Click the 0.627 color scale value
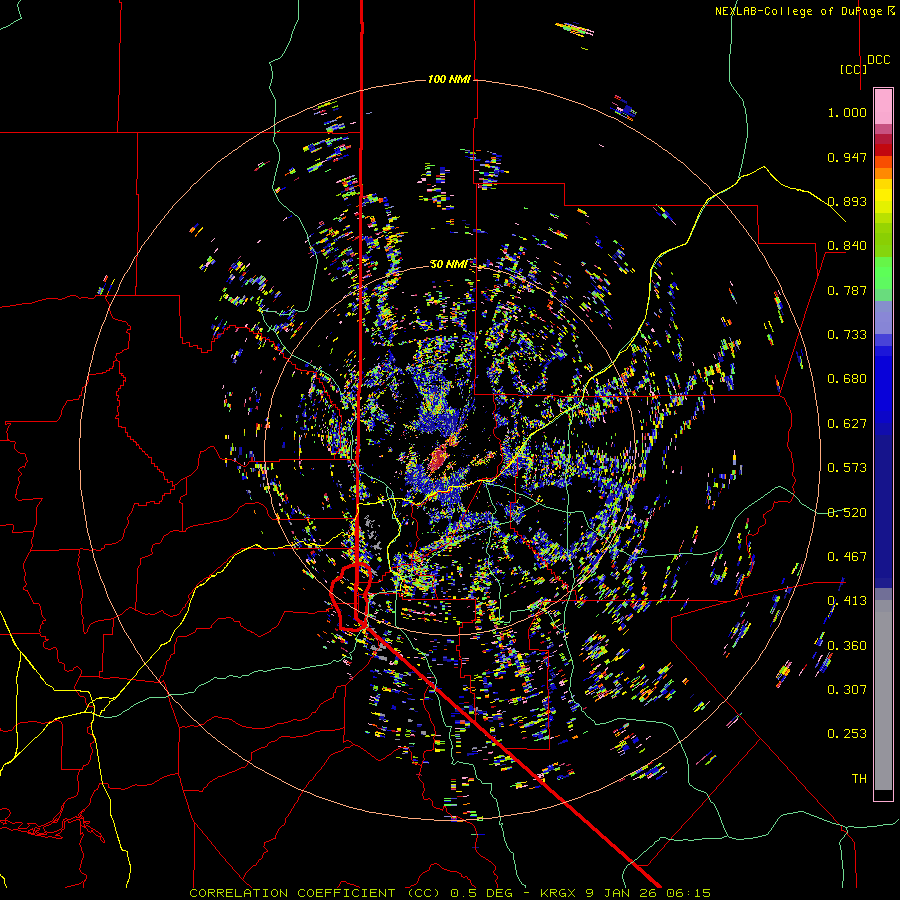Image resolution: width=900 pixels, height=900 pixels. click(847, 424)
